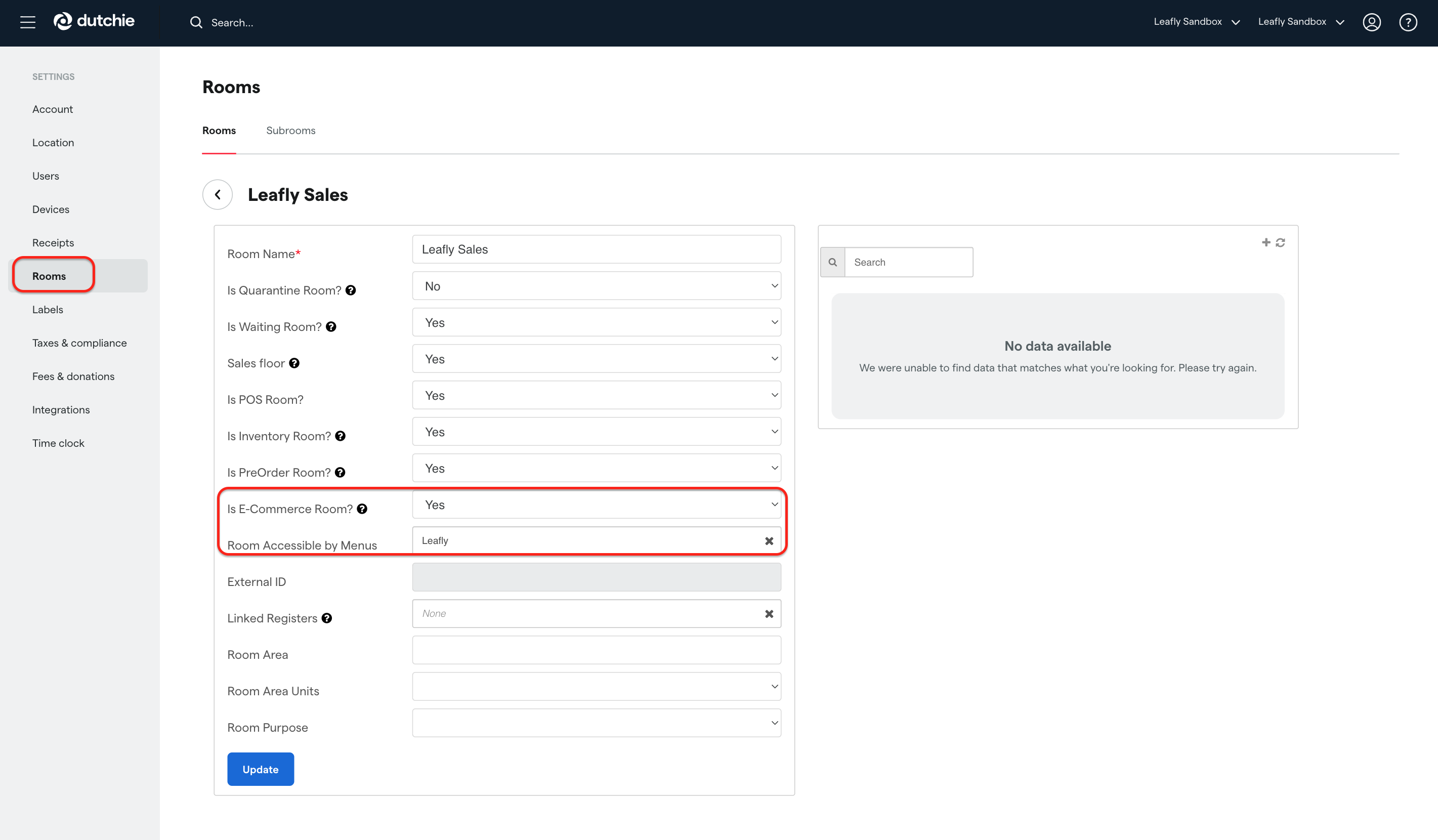1438x840 pixels.
Task: Show help for Is Waiting Room
Action: (331, 326)
